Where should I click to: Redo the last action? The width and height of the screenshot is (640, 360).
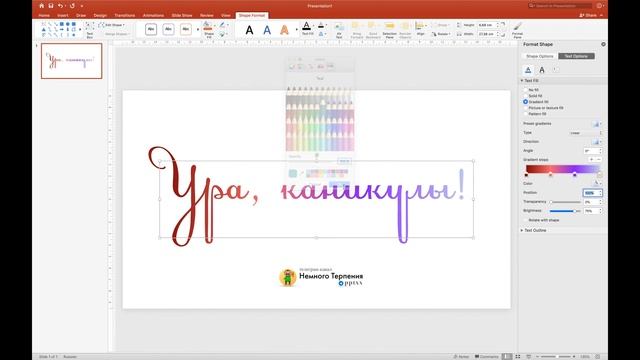point(72,6)
